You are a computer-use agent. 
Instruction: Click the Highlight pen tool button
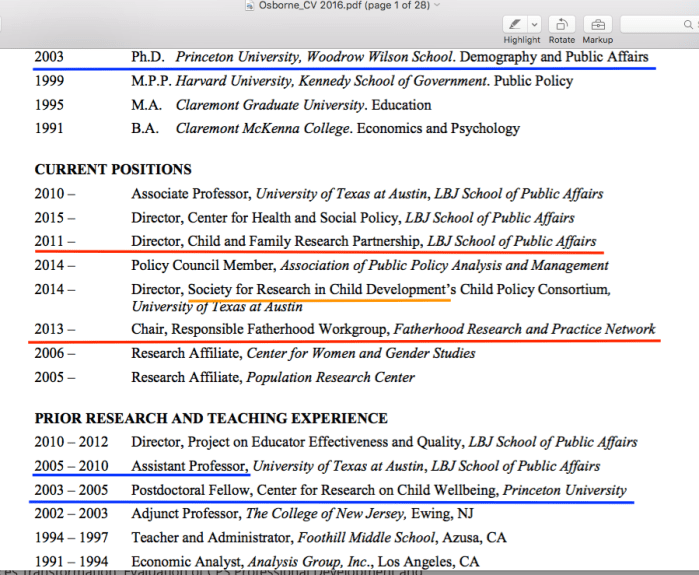[514, 24]
